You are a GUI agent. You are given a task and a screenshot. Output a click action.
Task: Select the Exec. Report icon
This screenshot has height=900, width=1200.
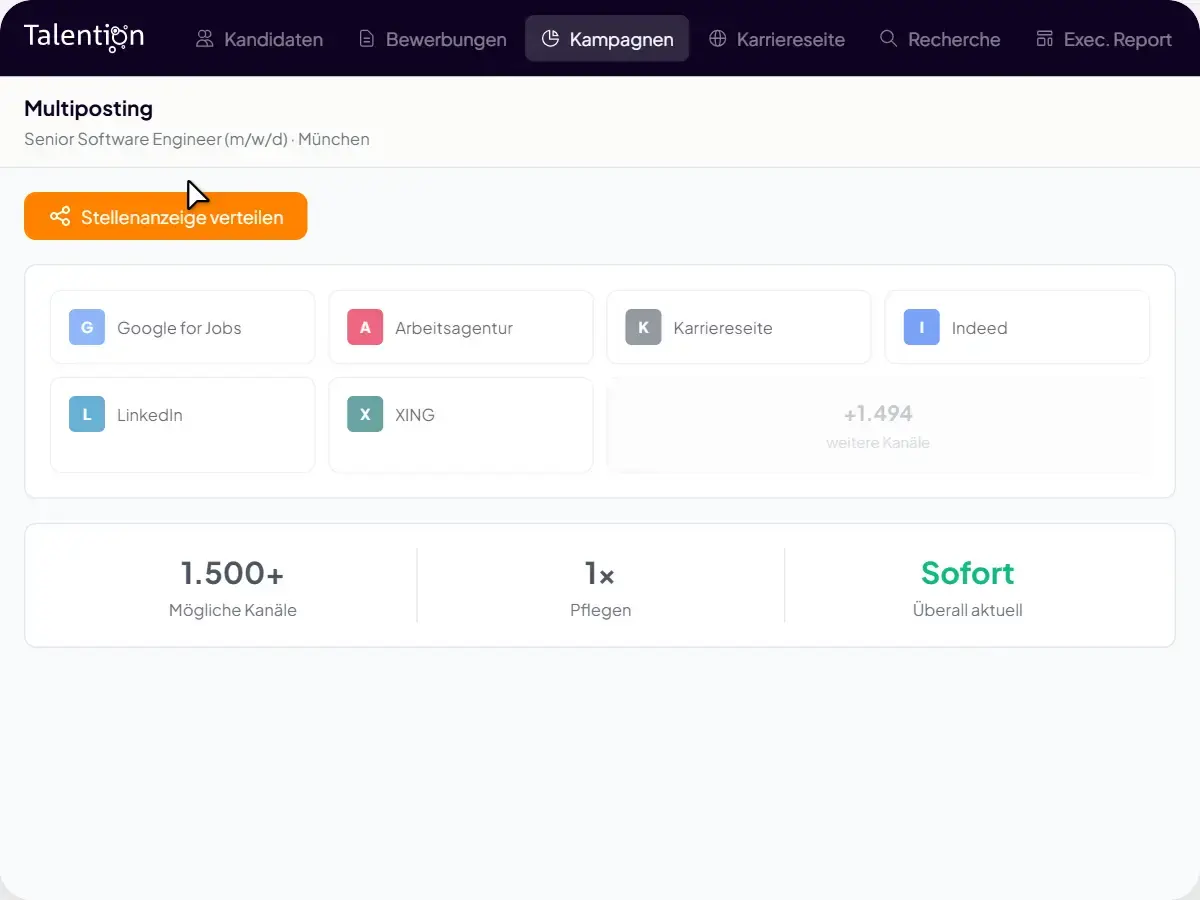click(1044, 38)
